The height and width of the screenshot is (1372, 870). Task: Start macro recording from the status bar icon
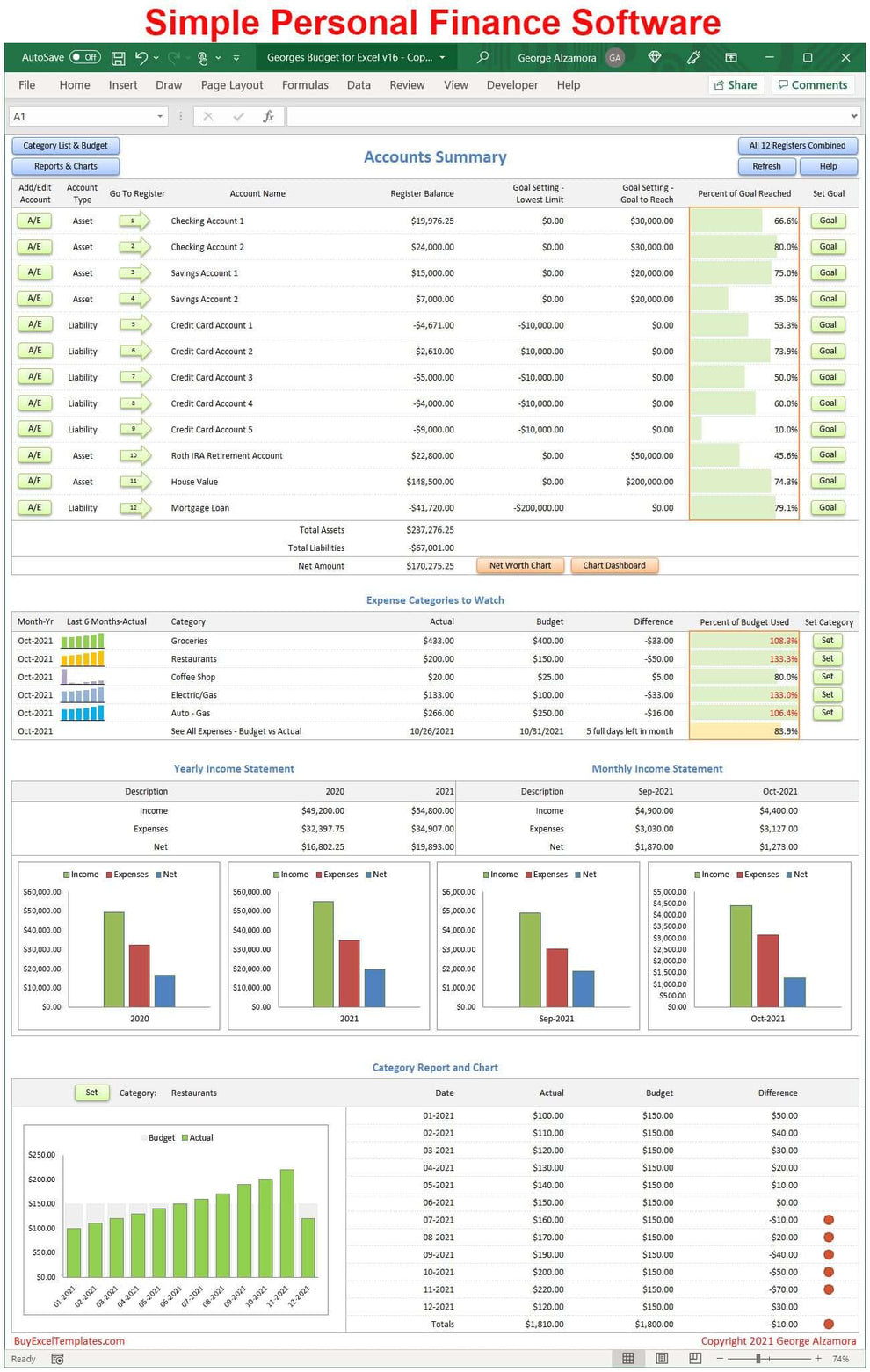[57, 1358]
